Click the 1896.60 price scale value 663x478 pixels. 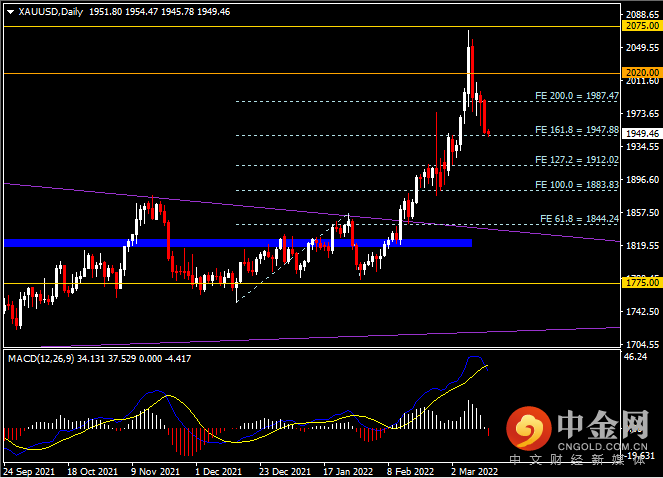(642, 179)
